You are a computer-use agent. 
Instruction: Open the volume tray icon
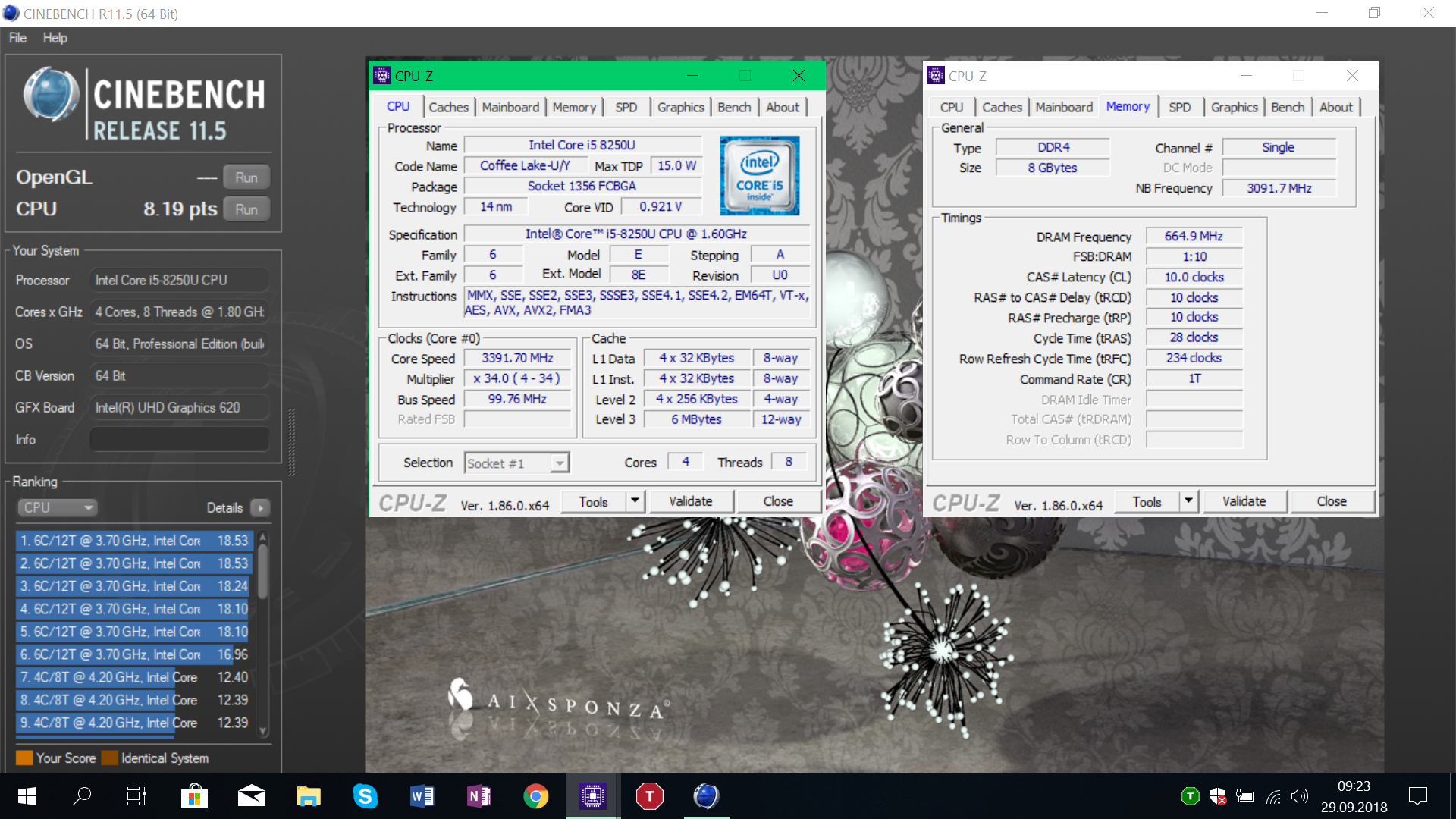(1300, 796)
